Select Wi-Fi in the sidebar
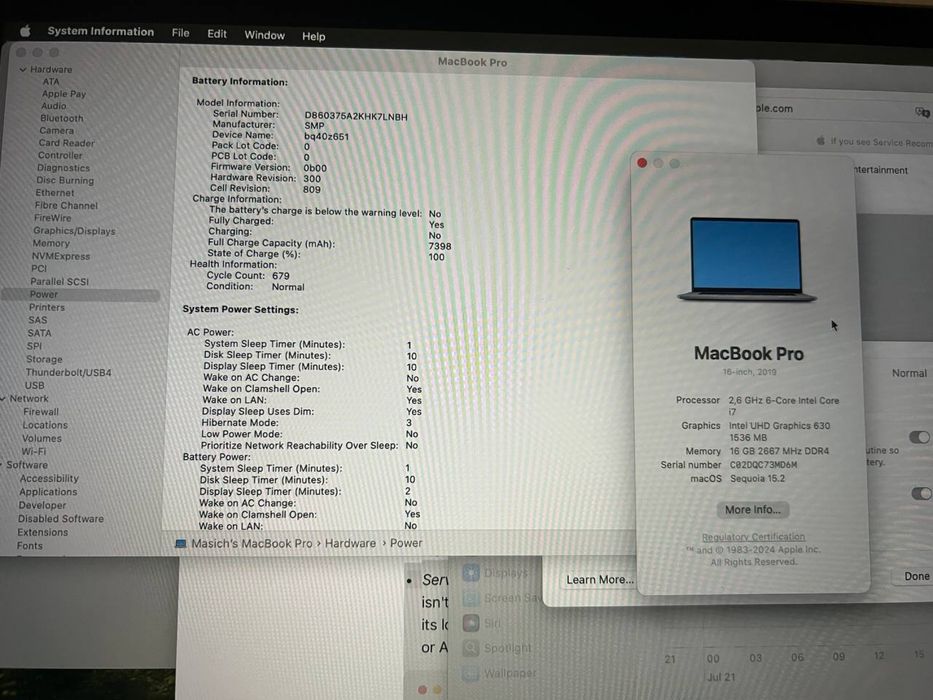Viewport: 933px width, 700px height. (x=34, y=451)
